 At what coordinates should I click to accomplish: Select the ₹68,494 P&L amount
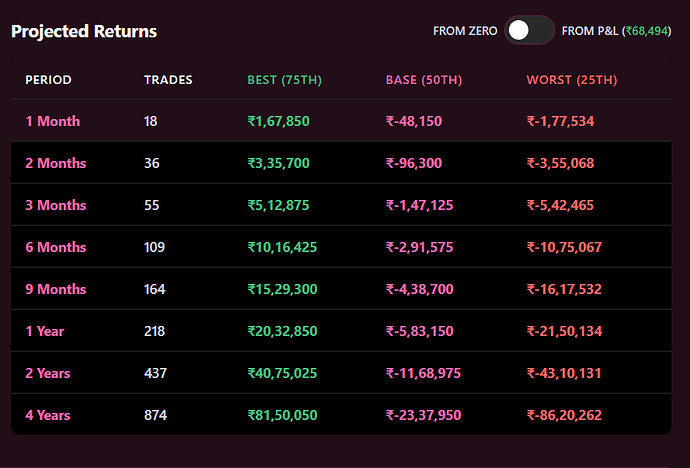point(647,31)
